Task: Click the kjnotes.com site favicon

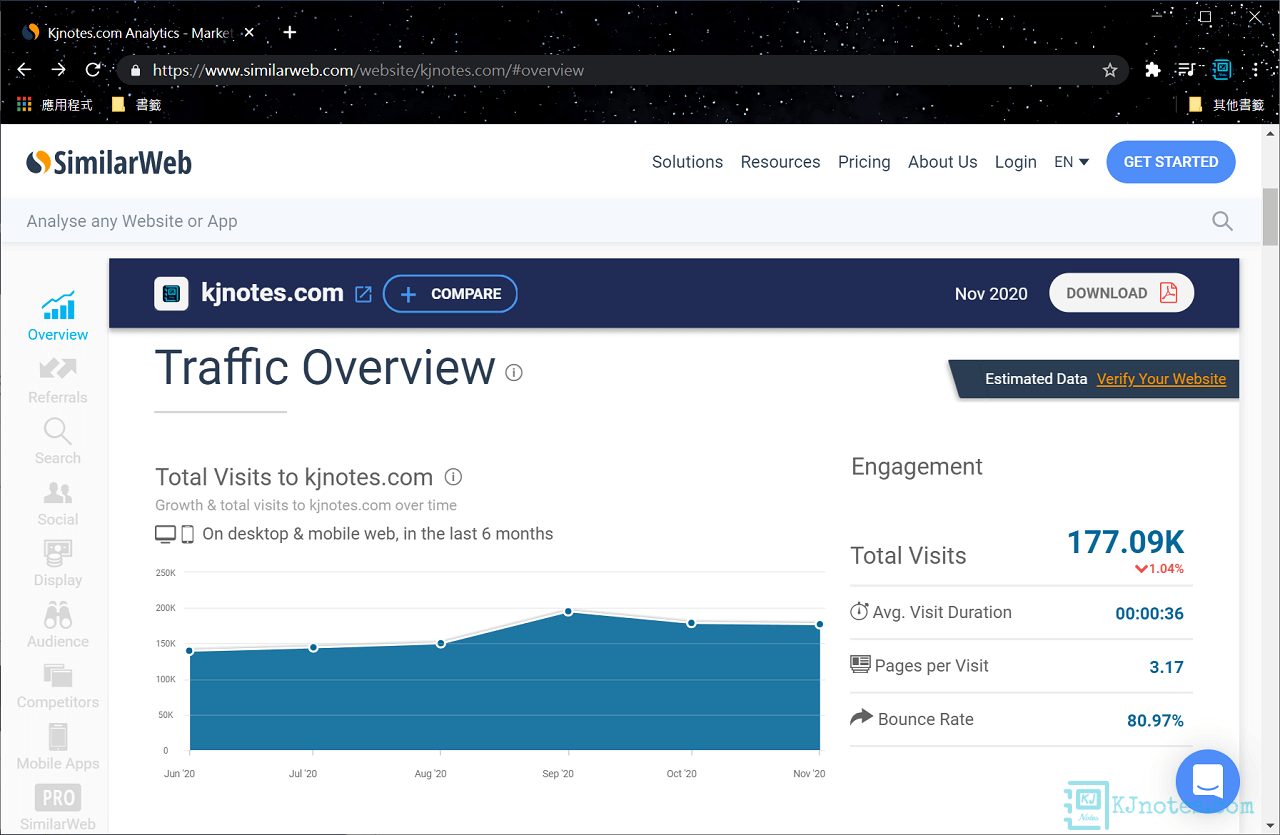Action: (x=171, y=293)
